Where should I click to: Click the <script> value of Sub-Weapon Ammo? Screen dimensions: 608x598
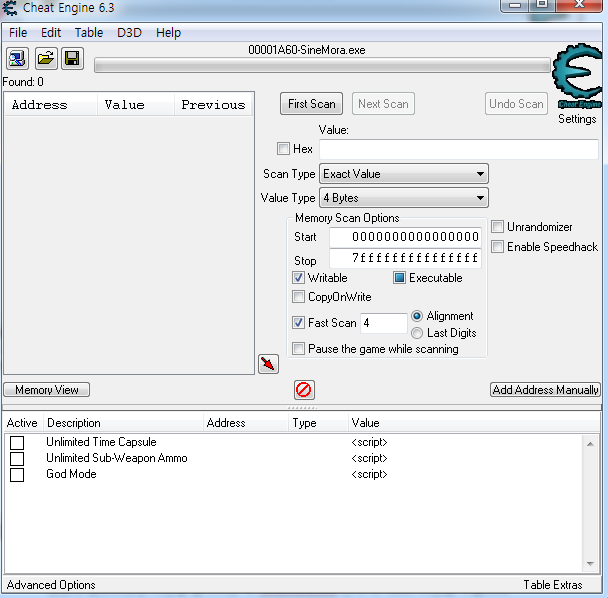point(369,458)
